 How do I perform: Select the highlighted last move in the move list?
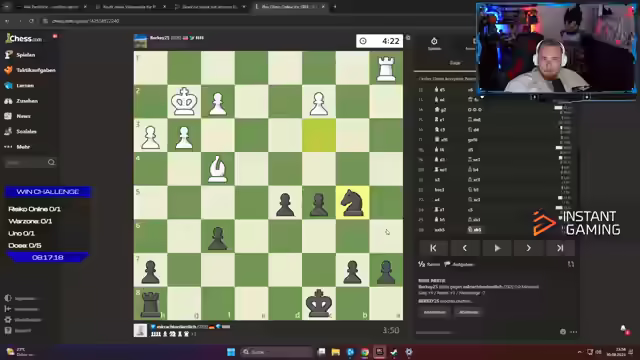[x=475, y=230]
